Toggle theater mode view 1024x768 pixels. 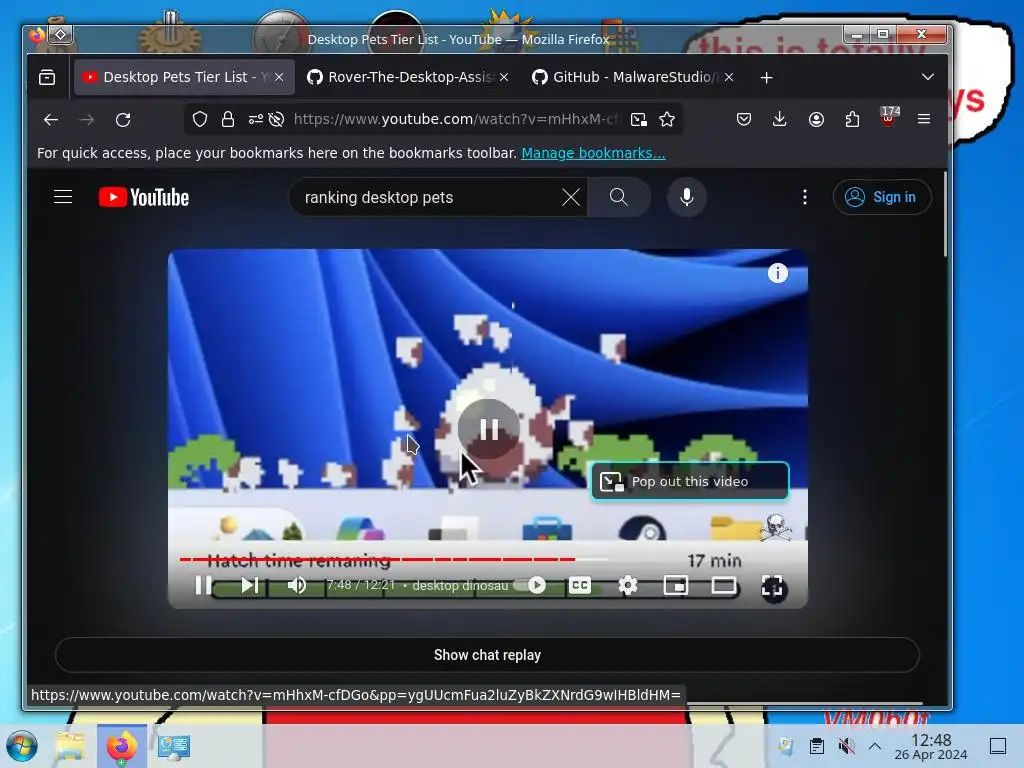point(724,585)
